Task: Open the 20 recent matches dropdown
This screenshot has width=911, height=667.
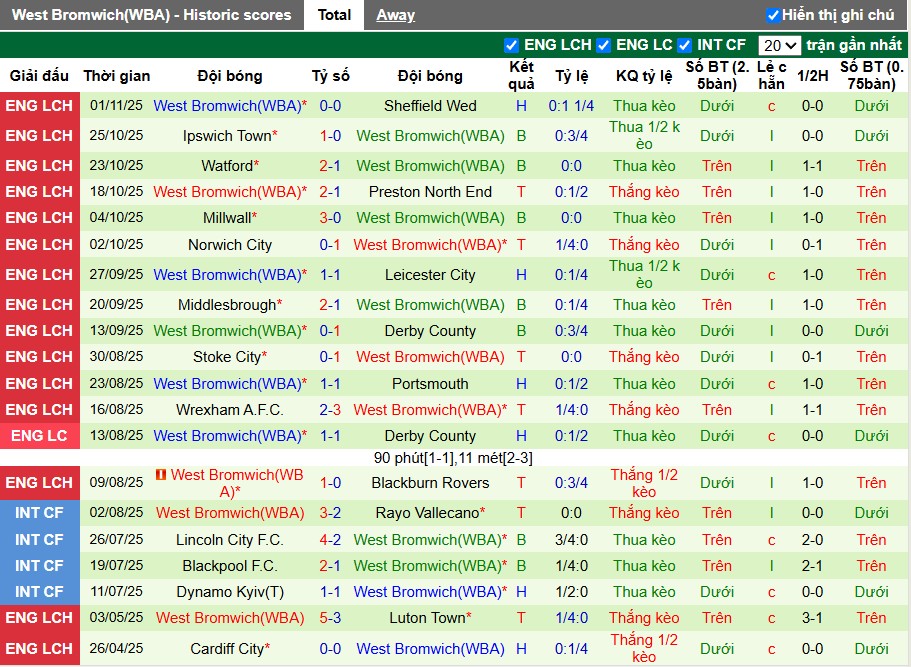Action: coord(779,45)
